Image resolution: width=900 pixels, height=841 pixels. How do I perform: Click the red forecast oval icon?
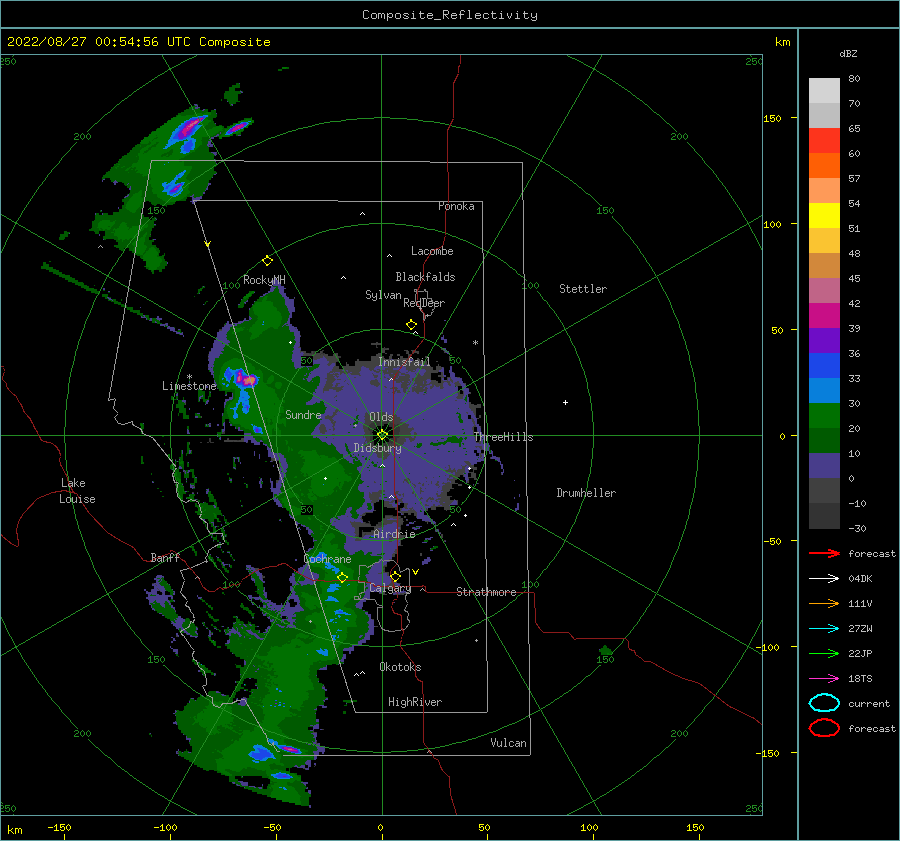(824, 728)
